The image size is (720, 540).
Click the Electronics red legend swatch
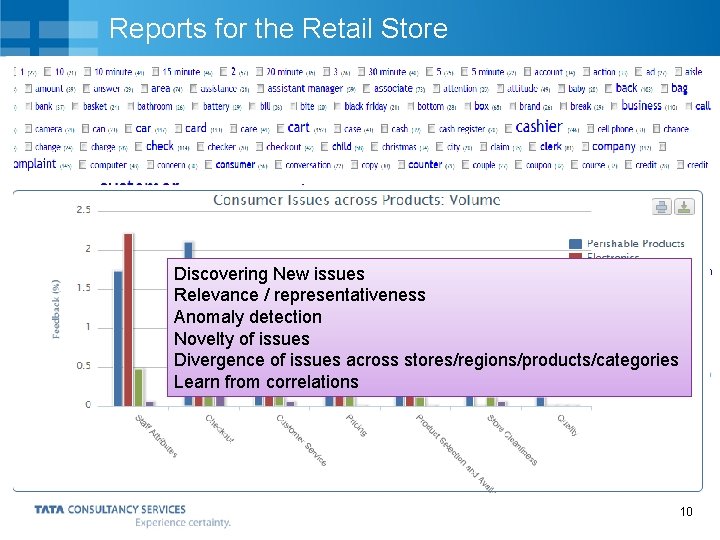575,255
